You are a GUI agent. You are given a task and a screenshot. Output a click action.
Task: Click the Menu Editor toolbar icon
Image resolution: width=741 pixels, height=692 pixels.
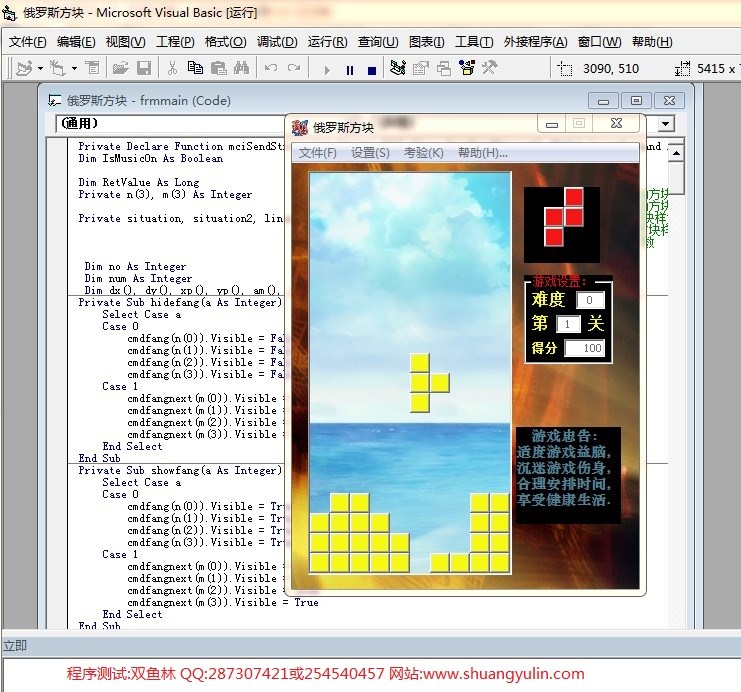coord(93,69)
